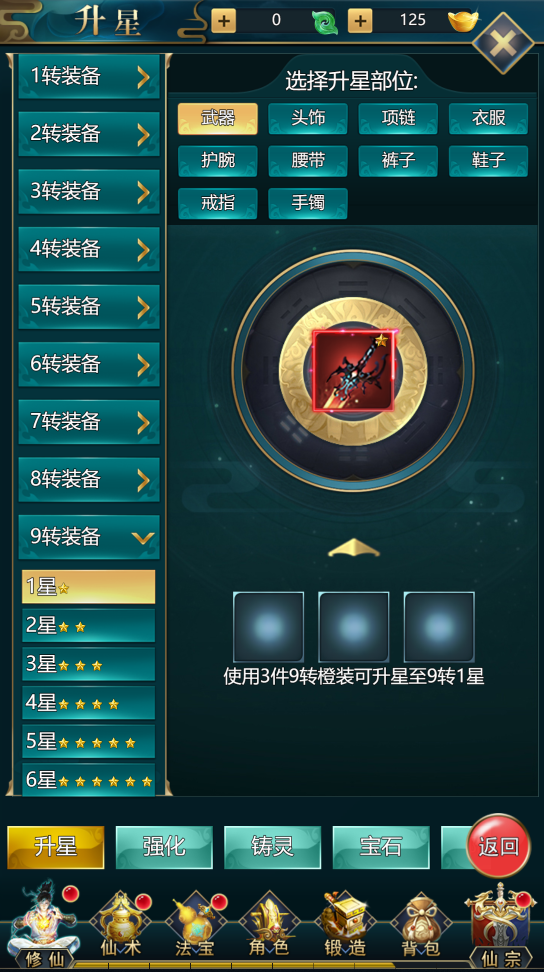544x972 pixels.
Task: Open the 仙宗 sect banner icon
Action: pyautogui.click(x=500, y=925)
